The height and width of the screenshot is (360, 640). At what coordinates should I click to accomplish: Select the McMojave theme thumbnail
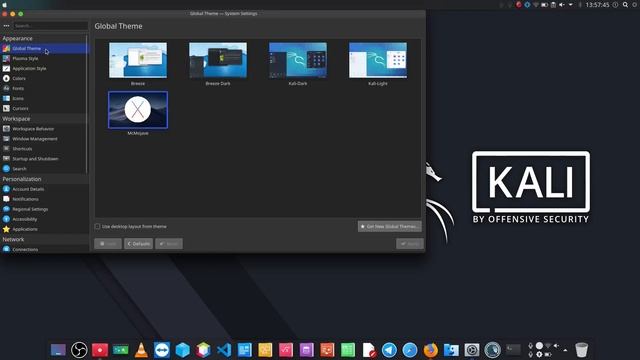tap(138, 110)
